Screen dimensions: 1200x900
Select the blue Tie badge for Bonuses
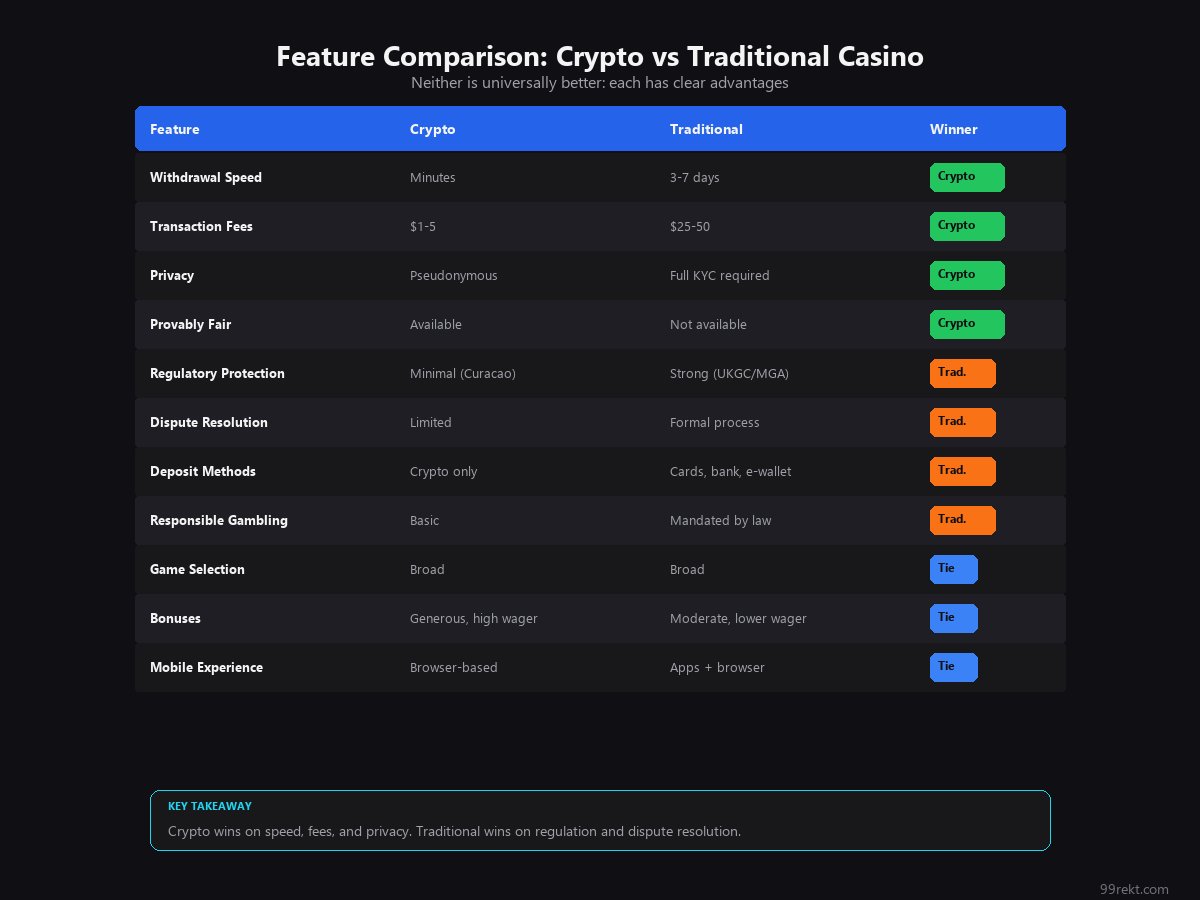953,618
